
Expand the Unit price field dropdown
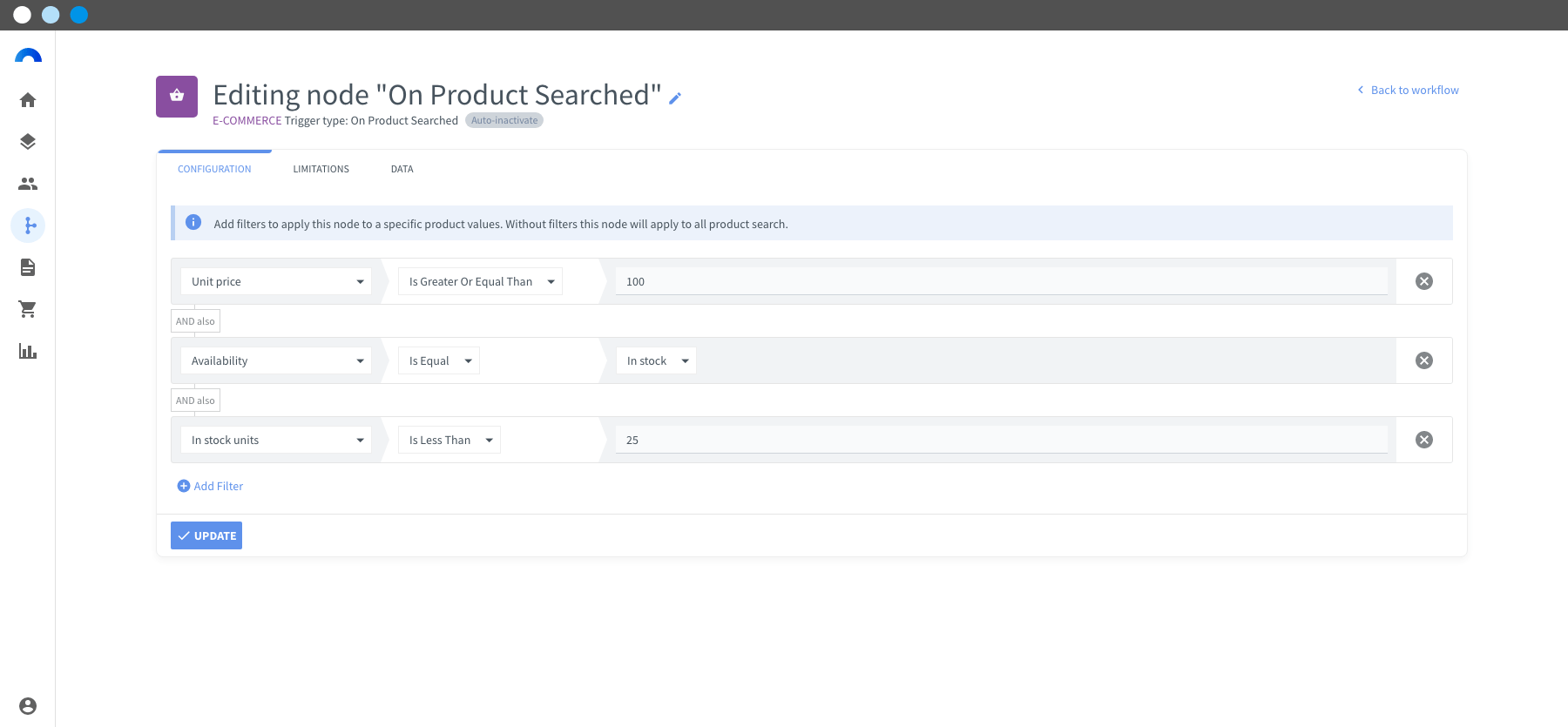[276, 281]
